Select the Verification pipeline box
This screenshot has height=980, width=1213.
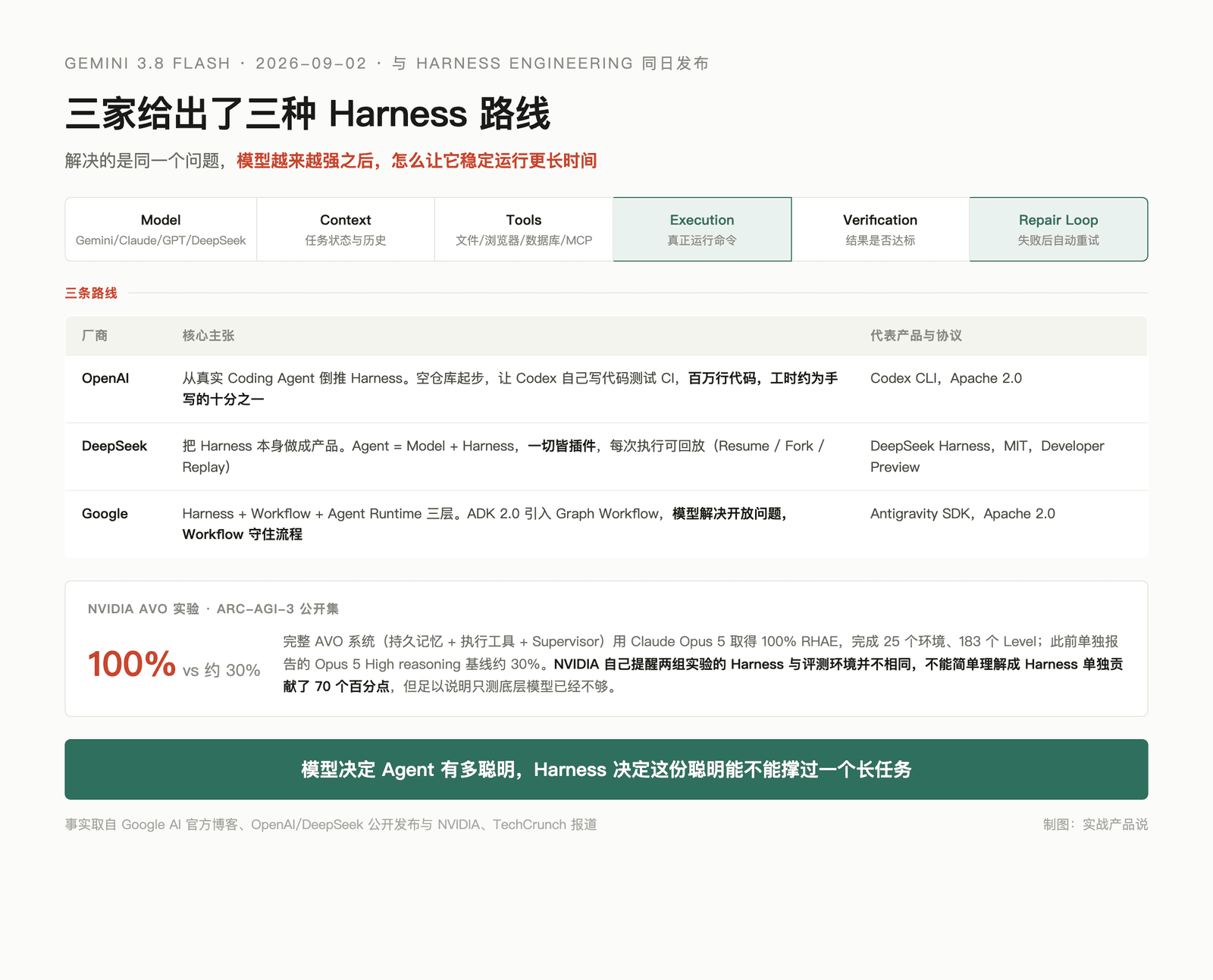tap(880, 230)
